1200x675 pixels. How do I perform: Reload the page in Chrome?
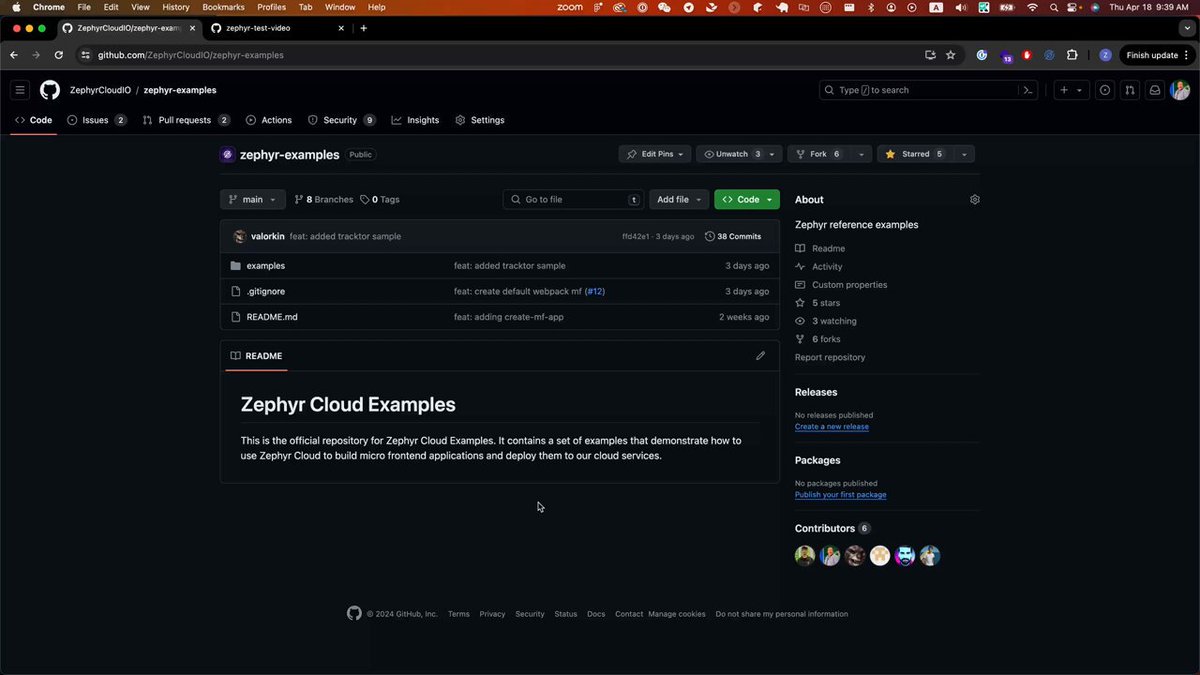point(59,55)
